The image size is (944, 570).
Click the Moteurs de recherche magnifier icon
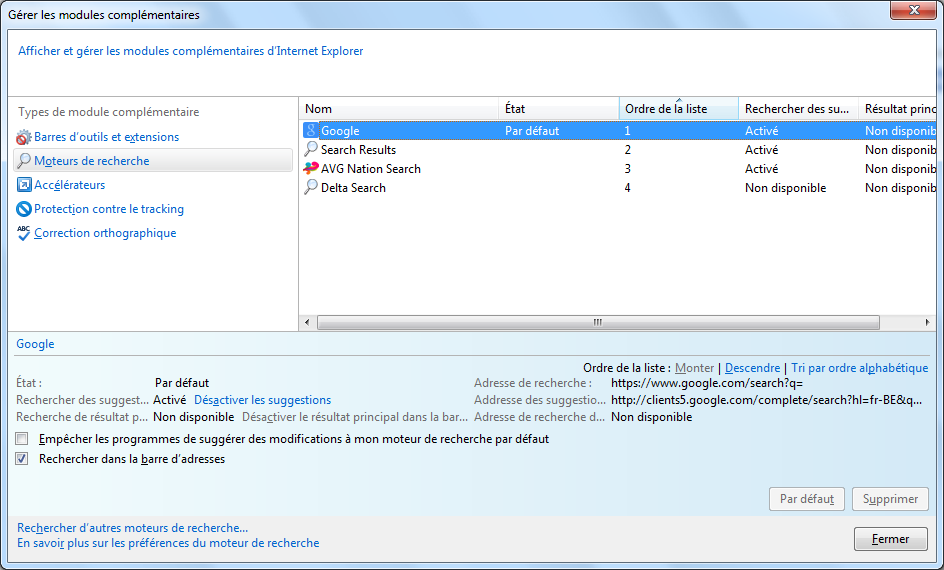[x=23, y=161]
